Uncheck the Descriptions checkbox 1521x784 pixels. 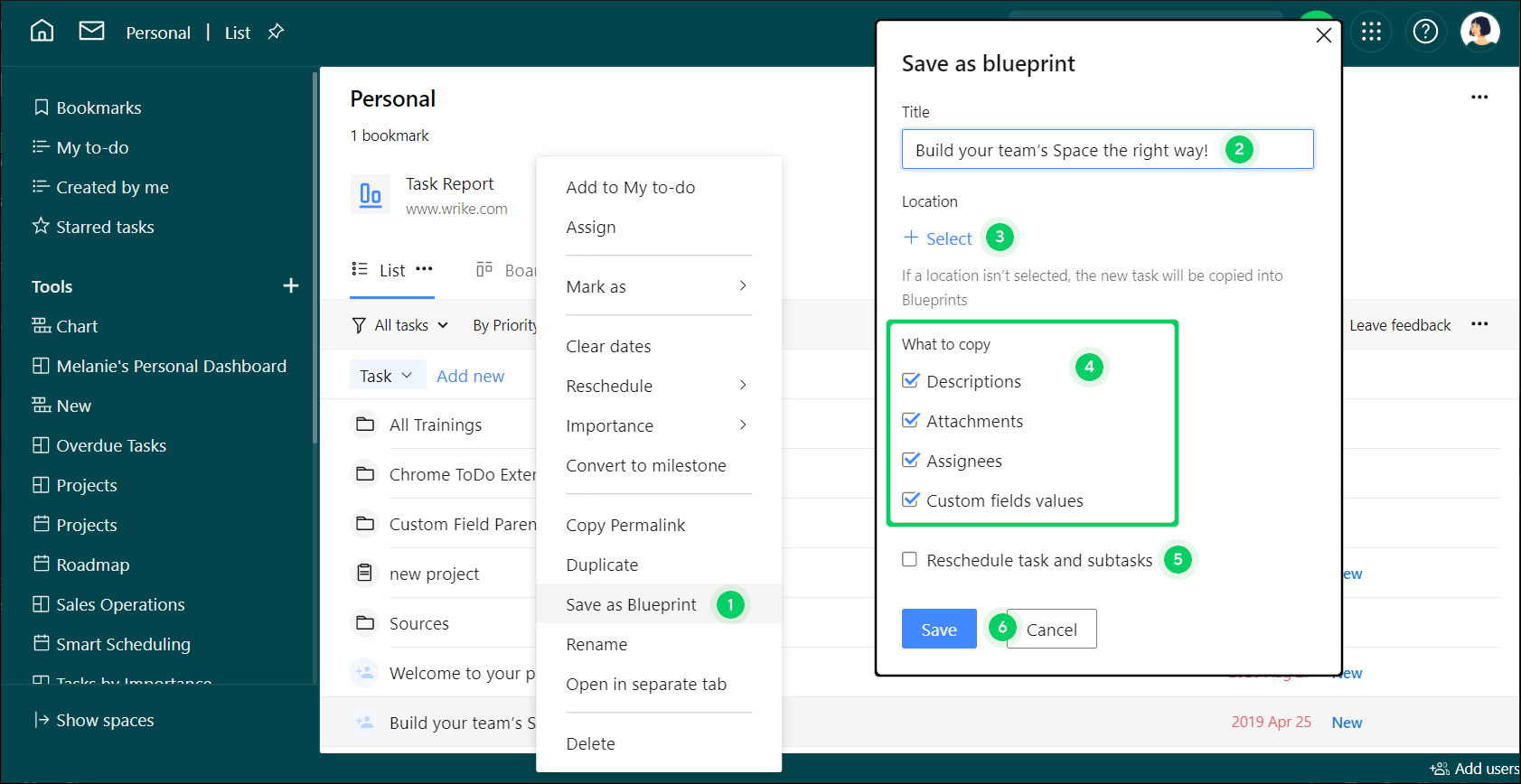(x=911, y=381)
